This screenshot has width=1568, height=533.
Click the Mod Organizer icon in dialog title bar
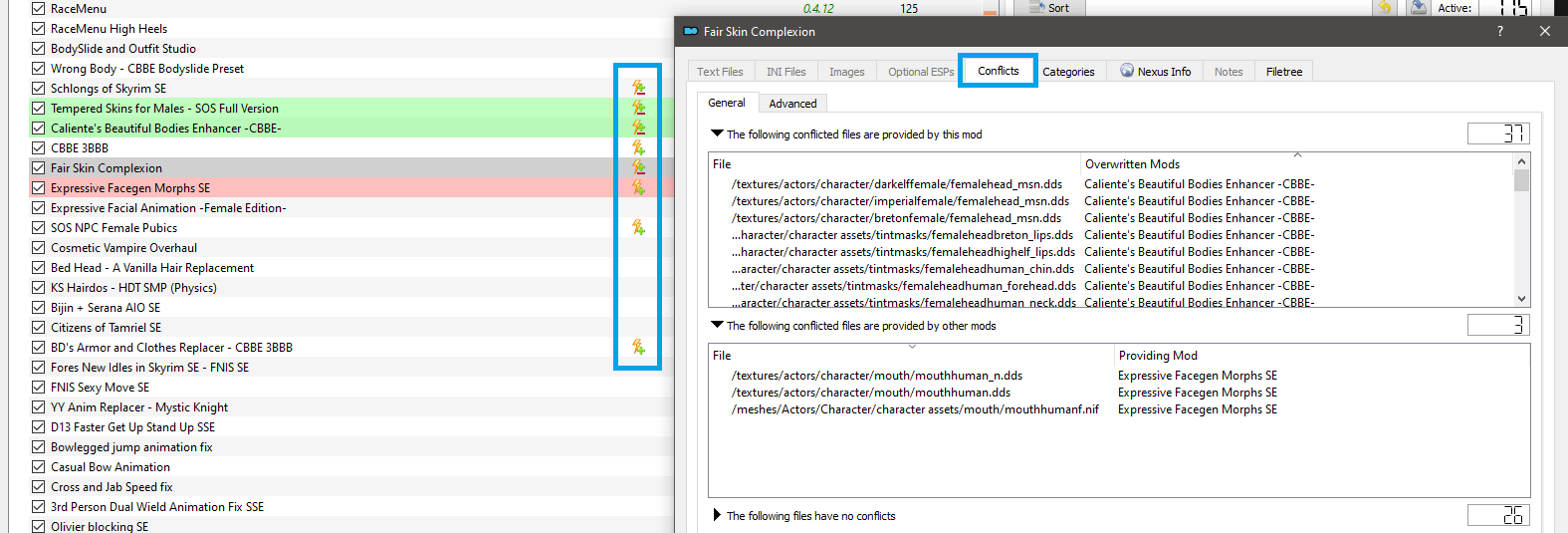(x=691, y=31)
